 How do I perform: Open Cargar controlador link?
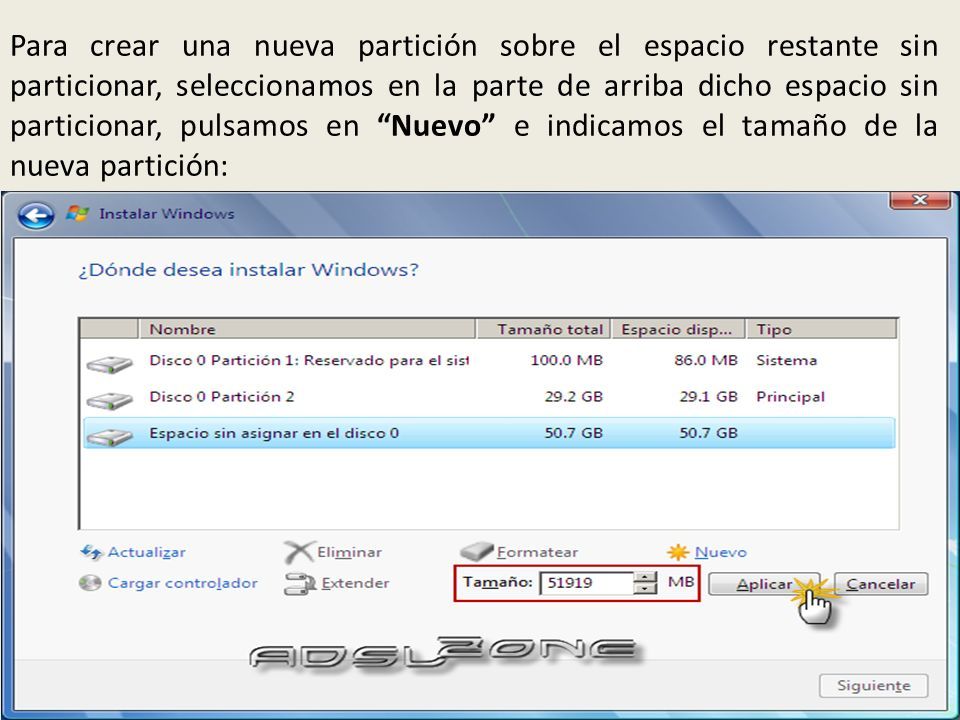click(x=182, y=583)
